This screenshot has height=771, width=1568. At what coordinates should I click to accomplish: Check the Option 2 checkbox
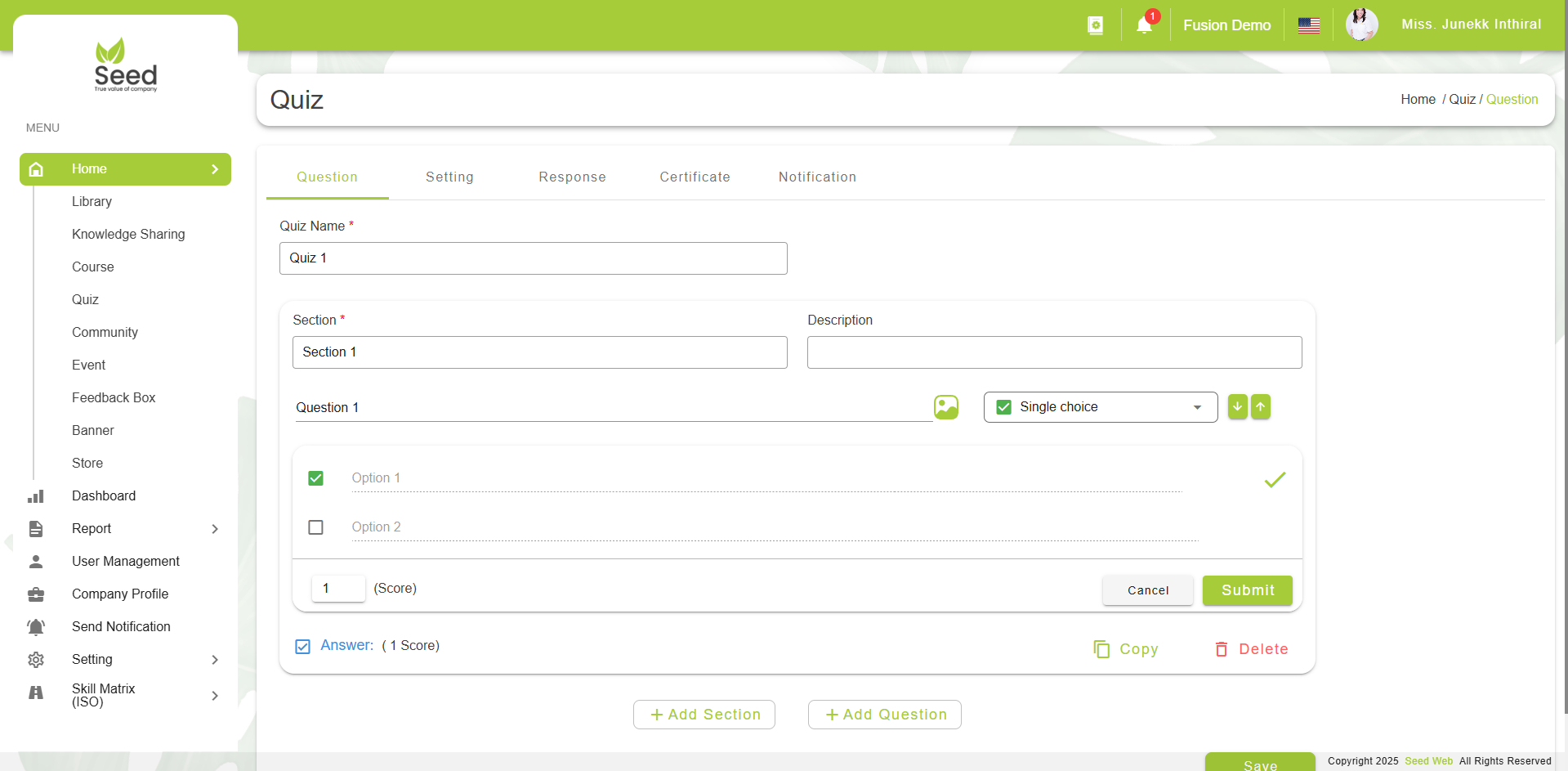click(316, 527)
